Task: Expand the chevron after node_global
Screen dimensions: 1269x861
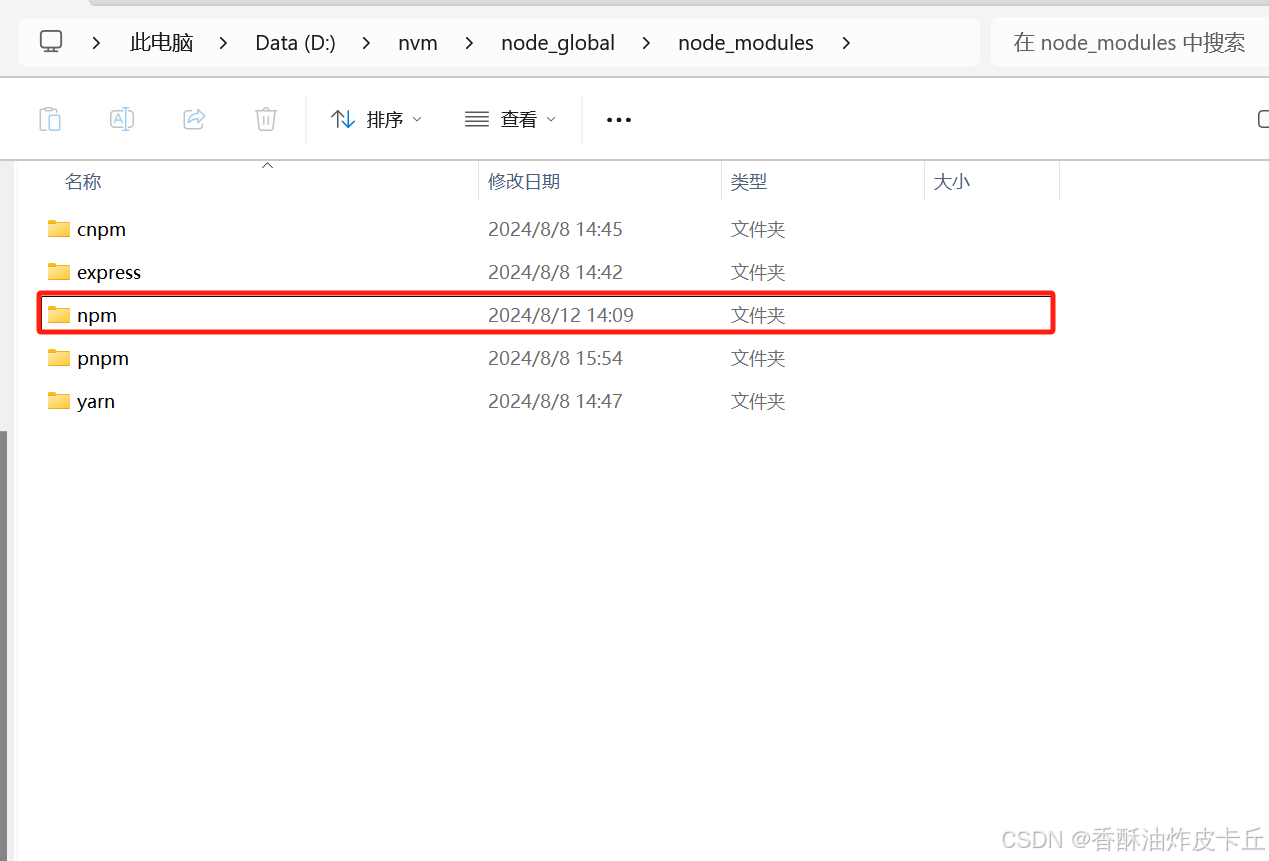Action: tap(646, 43)
